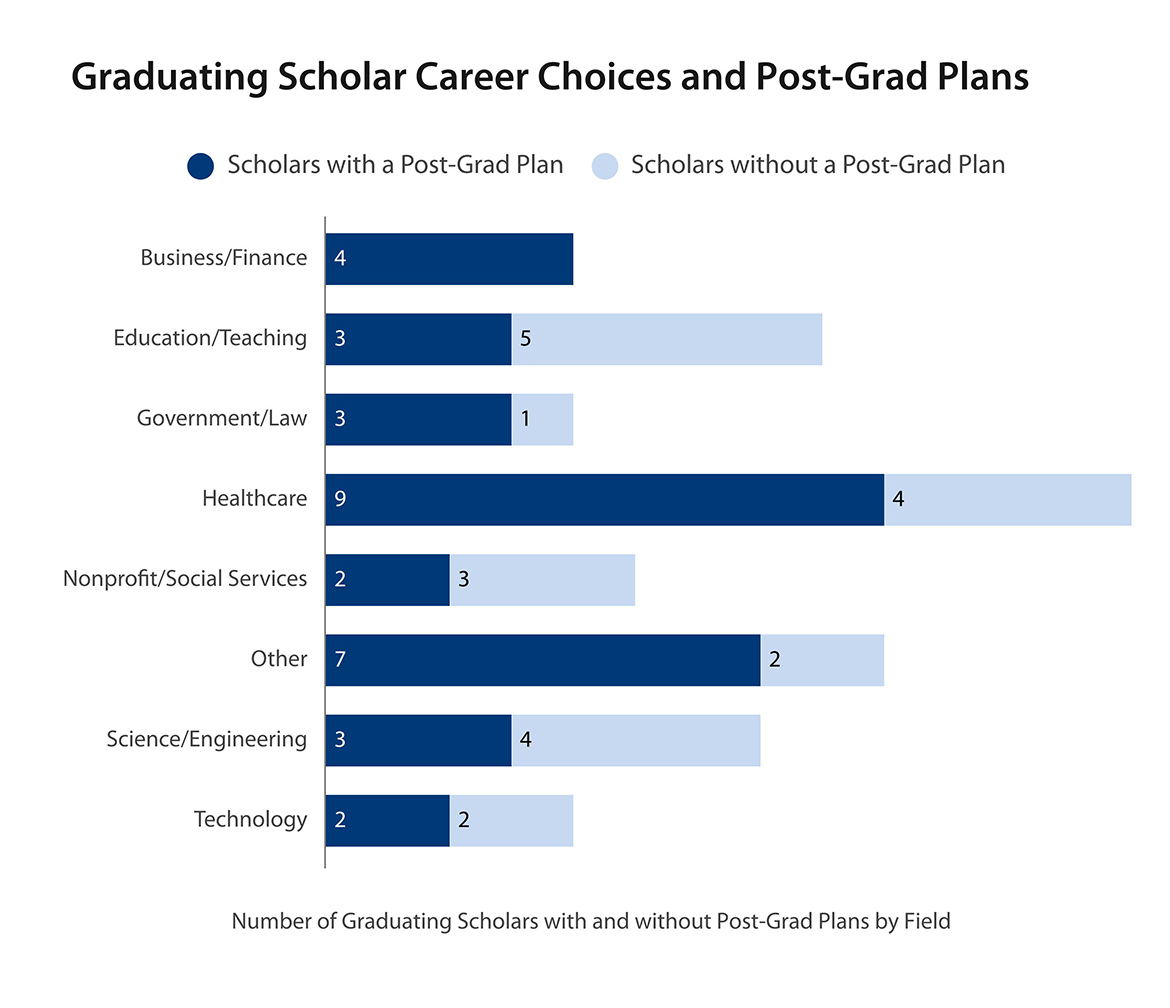The height and width of the screenshot is (1008, 1170).
Task: Select the "Scholars with a Post-Grad Plan" legend label
Action: (x=395, y=165)
